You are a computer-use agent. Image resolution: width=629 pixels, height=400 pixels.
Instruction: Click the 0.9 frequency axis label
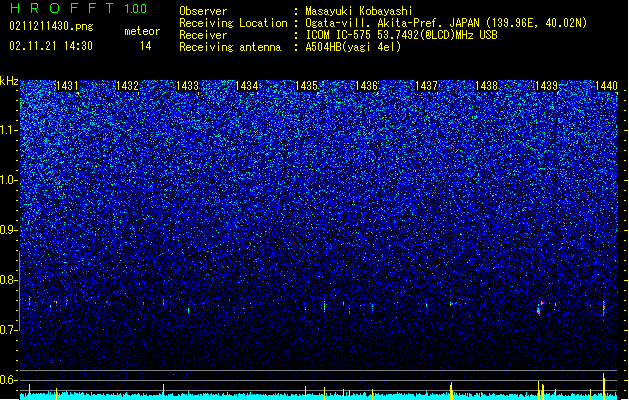click(8, 230)
